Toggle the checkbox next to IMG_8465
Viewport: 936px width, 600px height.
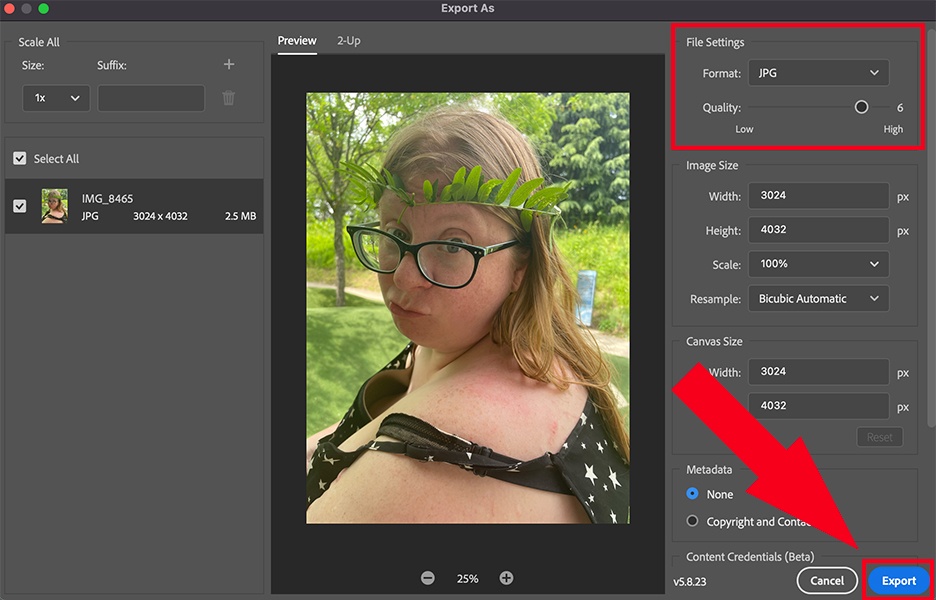point(20,205)
